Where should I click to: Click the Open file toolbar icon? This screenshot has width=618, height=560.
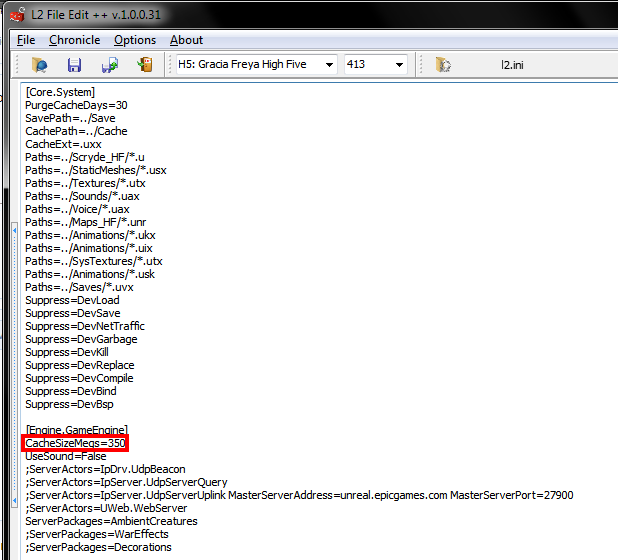[x=40, y=65]
